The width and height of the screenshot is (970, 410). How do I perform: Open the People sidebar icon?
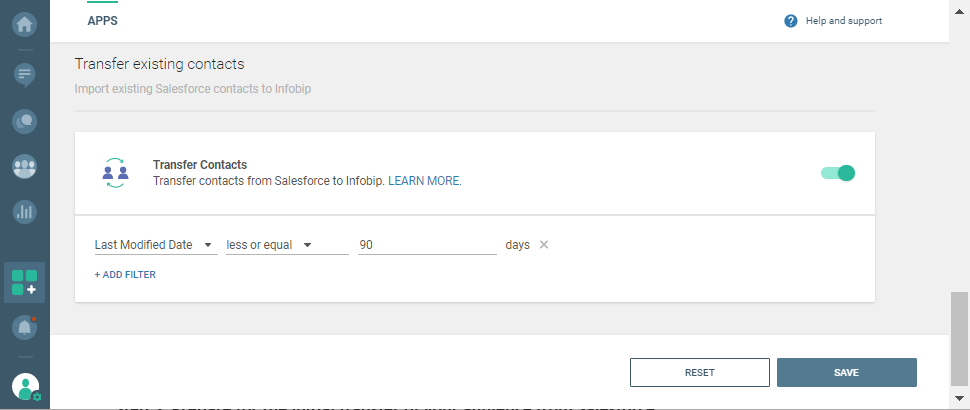(x=25, y=166)
